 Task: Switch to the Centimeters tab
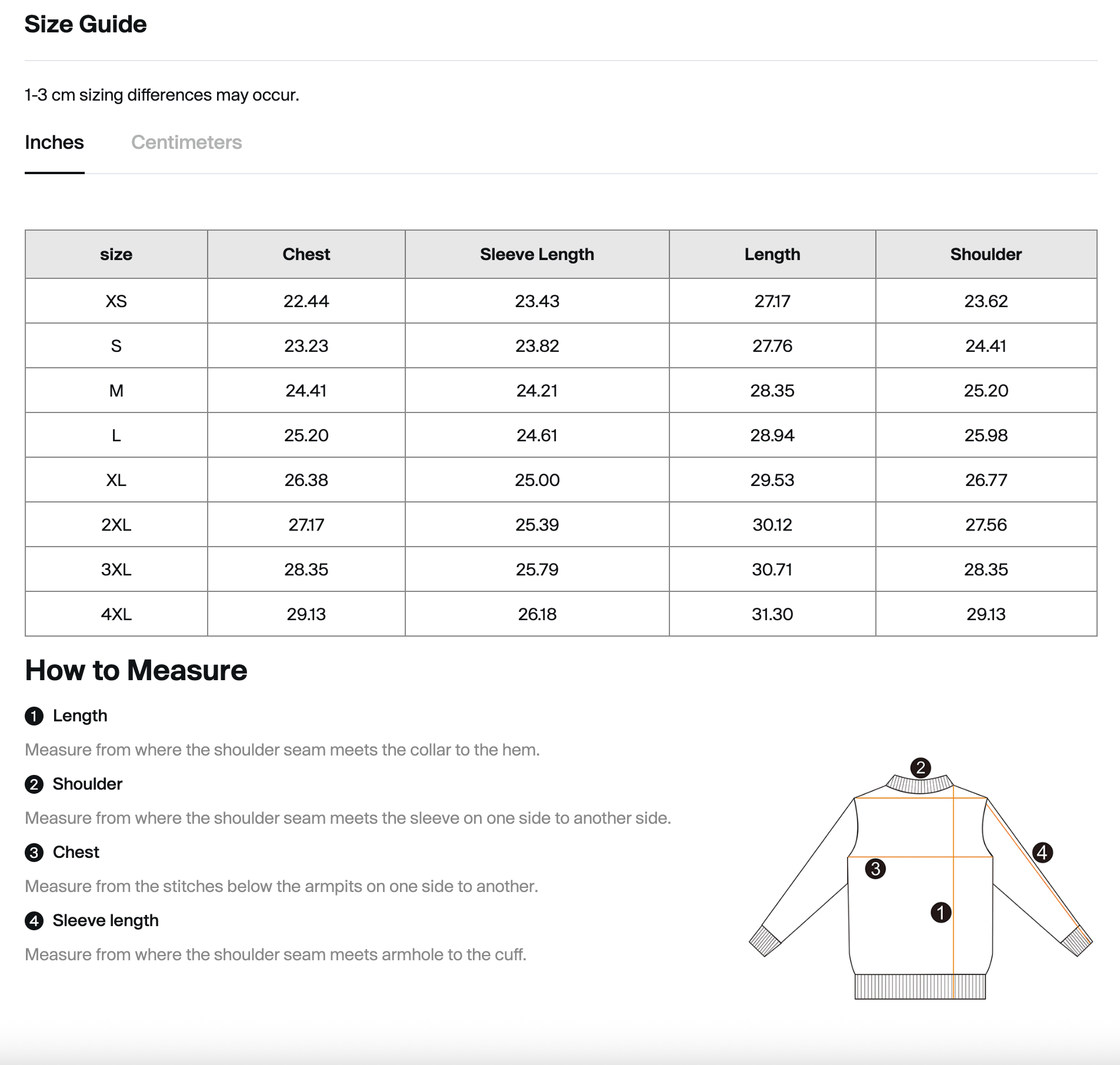coord(186,142)
